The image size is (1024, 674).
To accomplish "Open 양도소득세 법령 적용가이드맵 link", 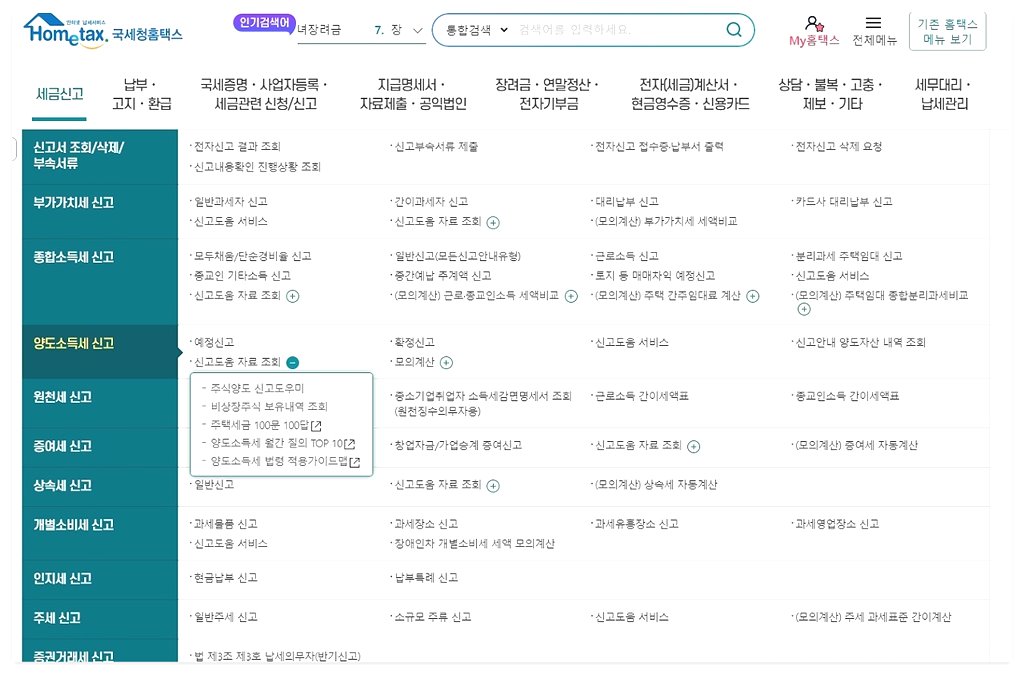I will [x=285, y=462].
